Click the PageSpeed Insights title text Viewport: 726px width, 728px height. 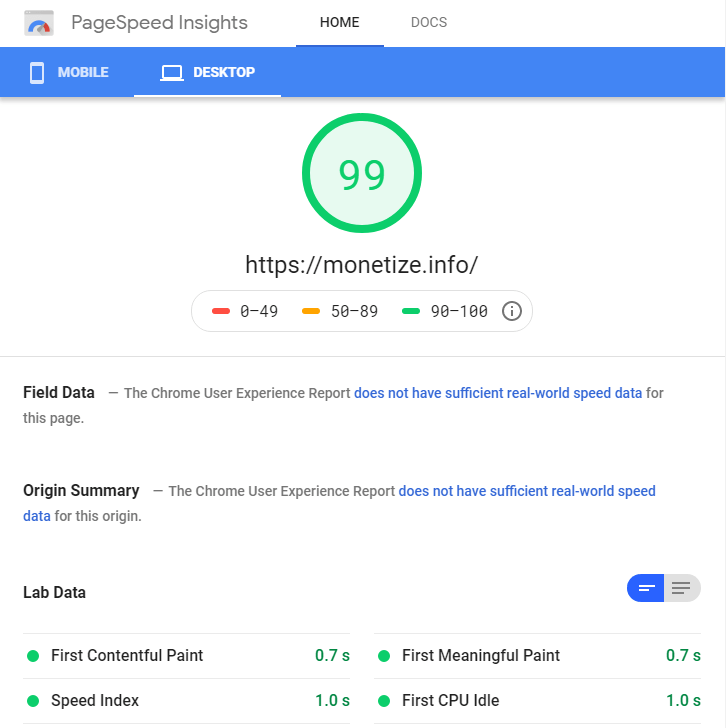(160, 23)
